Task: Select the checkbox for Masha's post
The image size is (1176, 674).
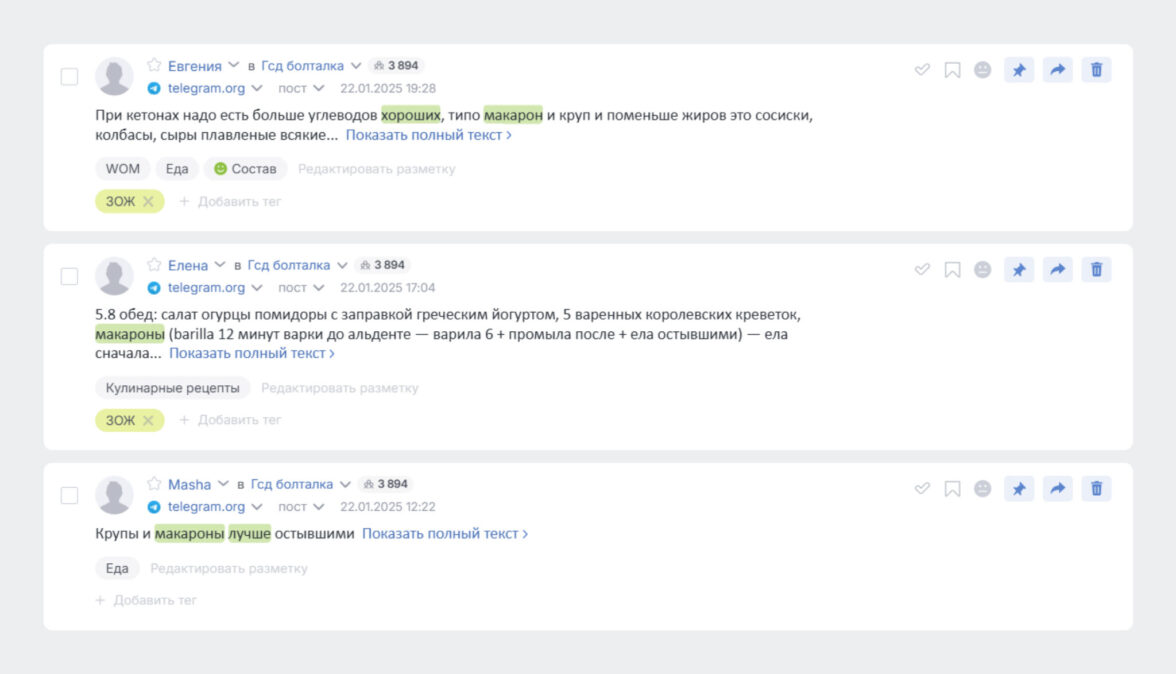Action: pos(69,495)
